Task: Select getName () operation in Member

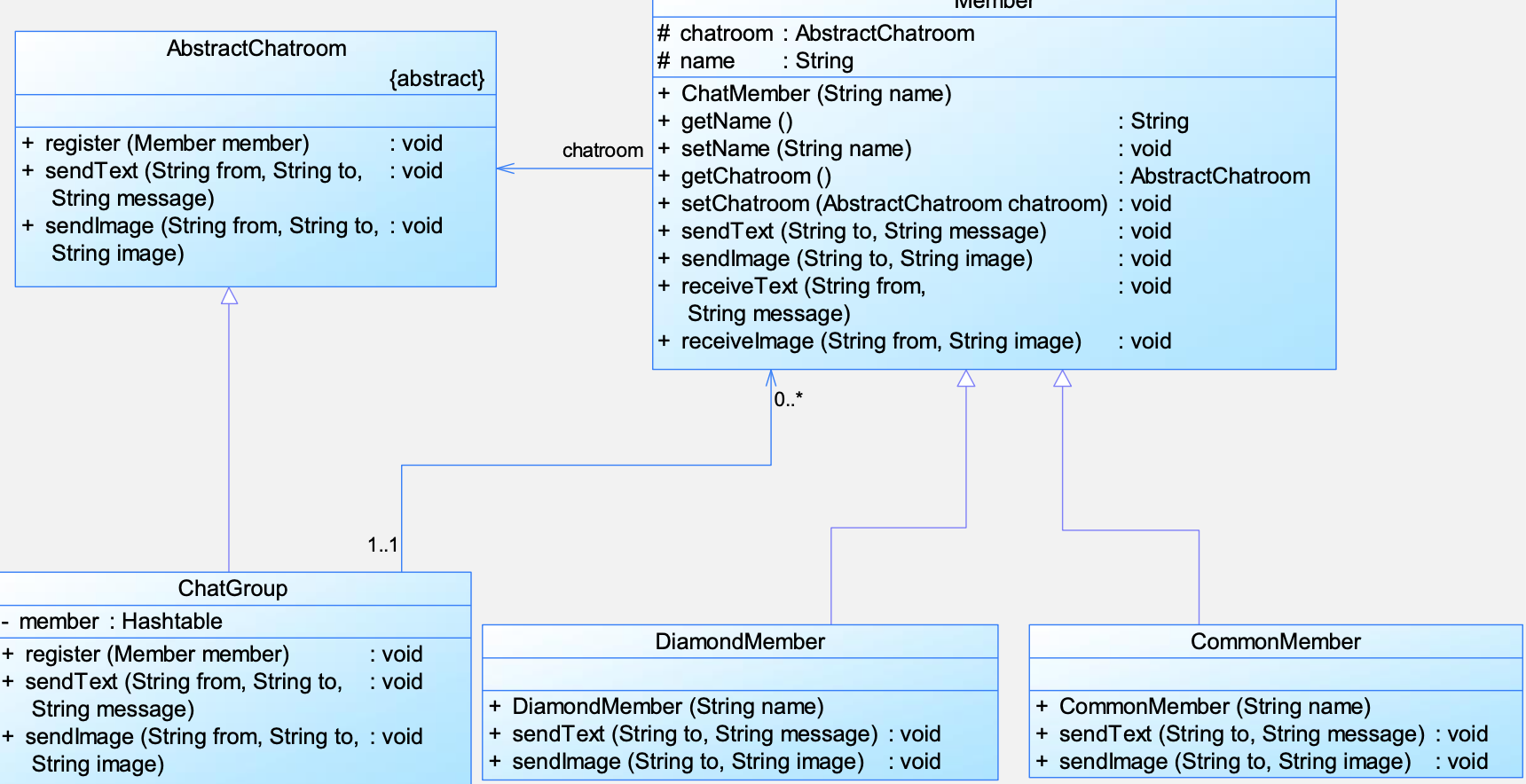Action: (924, 122)
